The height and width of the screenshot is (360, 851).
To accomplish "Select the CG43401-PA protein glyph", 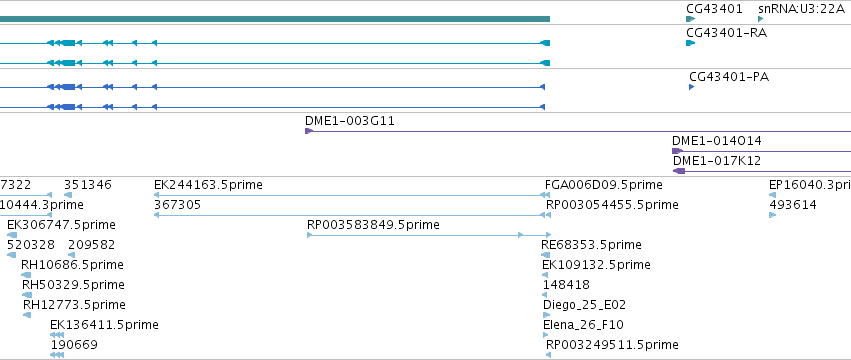I will pos(691,87).
